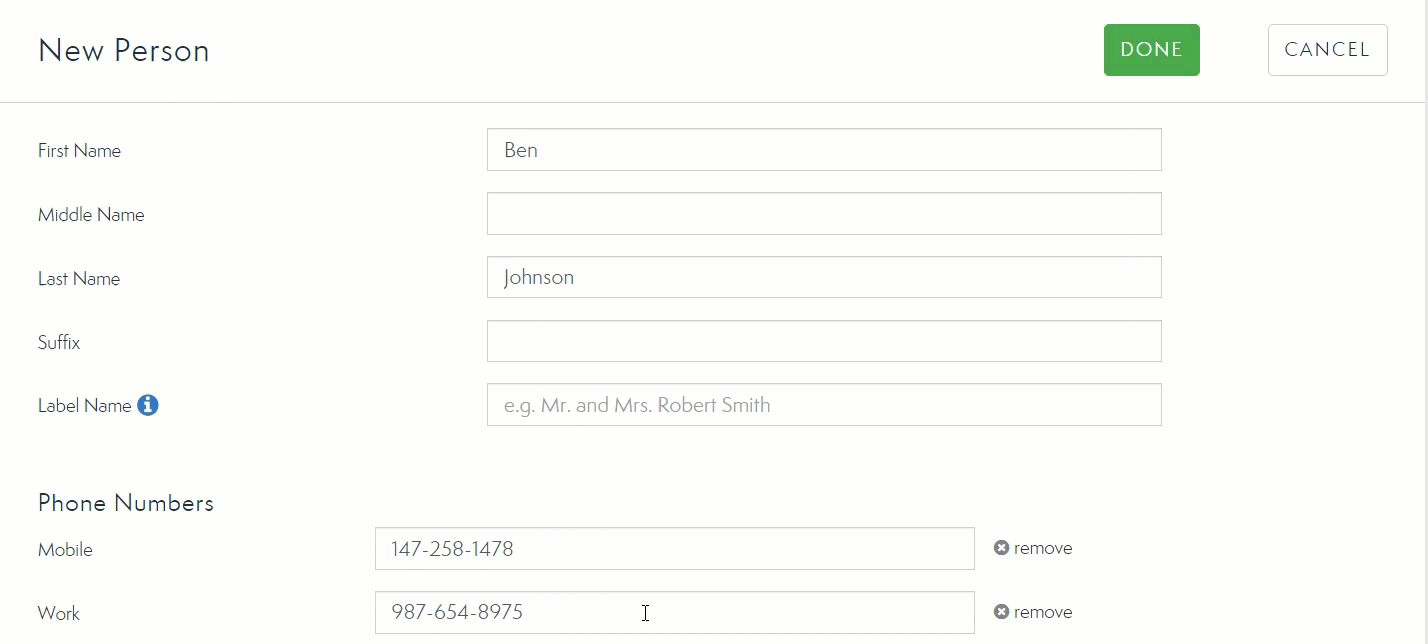
Task: Remove the Work phone number
Action: pyautogui.click(x=1033, y=612)
